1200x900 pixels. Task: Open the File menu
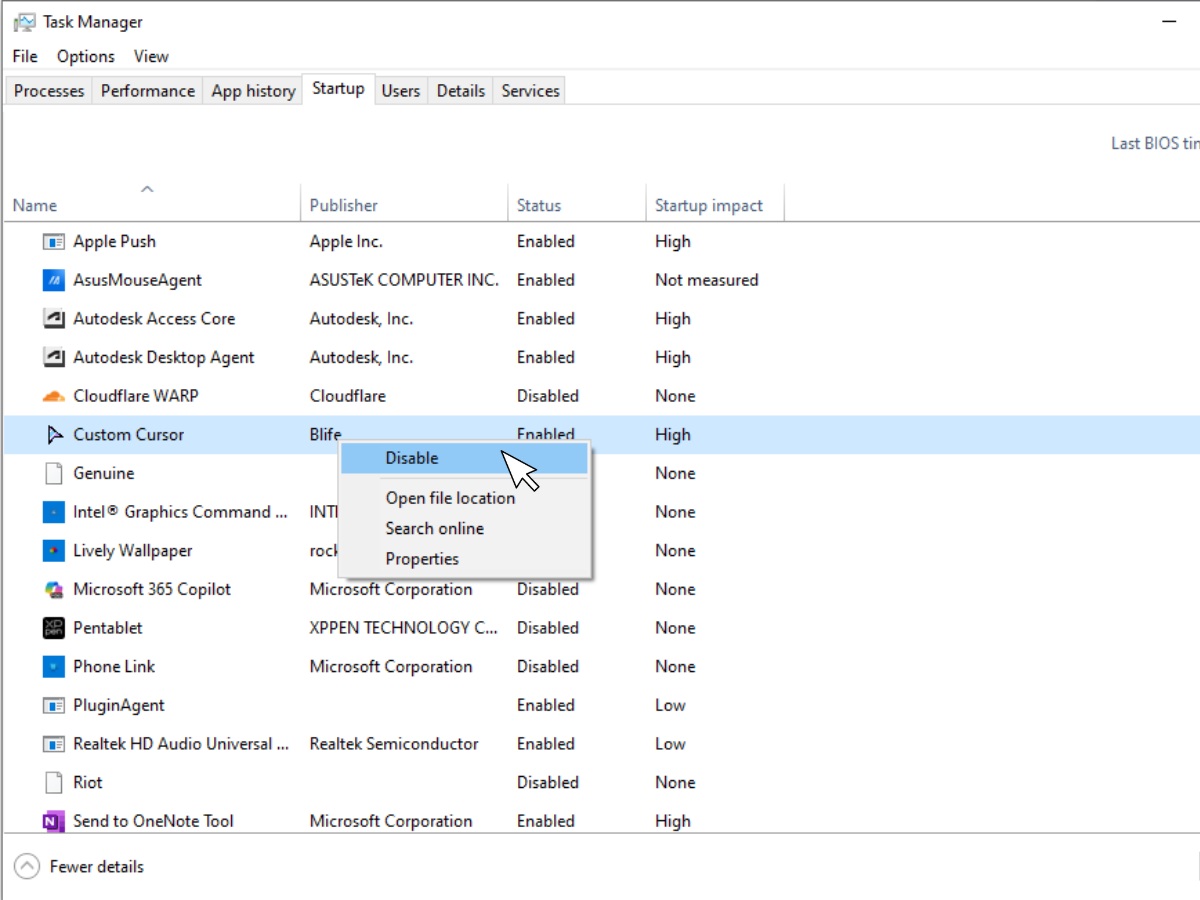25,56
